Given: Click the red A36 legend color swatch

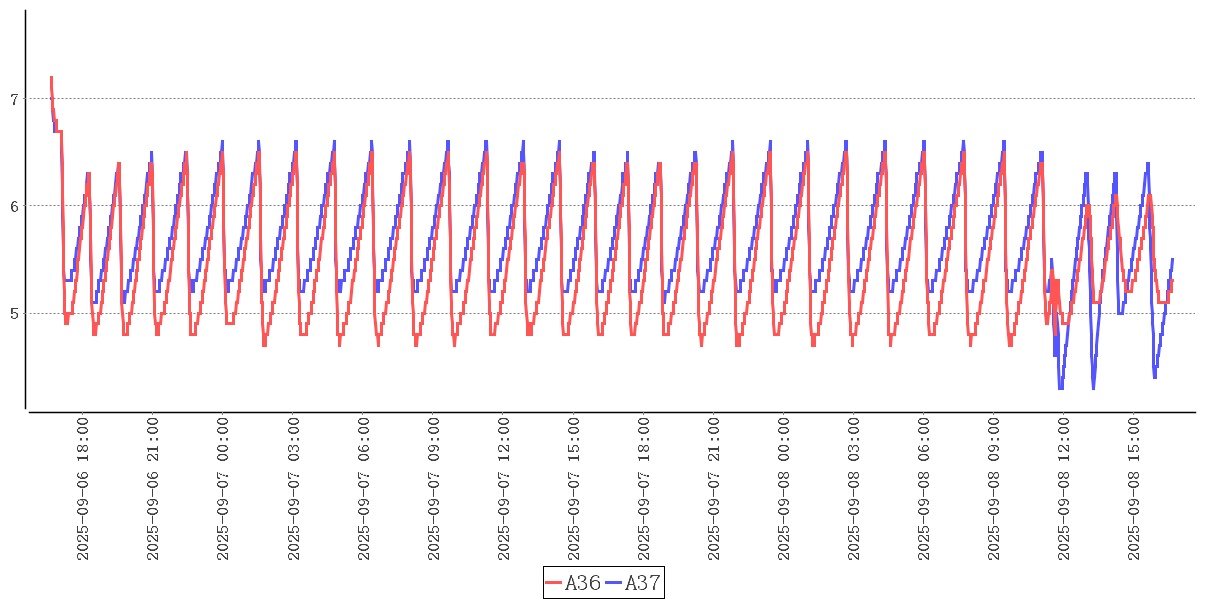Looking at the screenshot, I should tap(554, 583).
